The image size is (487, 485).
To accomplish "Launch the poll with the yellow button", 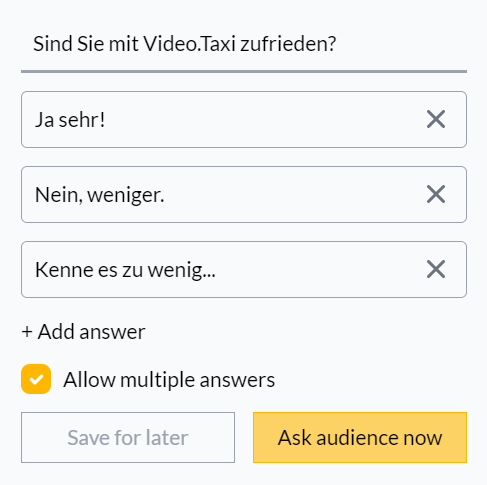I will [x=360, y=437].
